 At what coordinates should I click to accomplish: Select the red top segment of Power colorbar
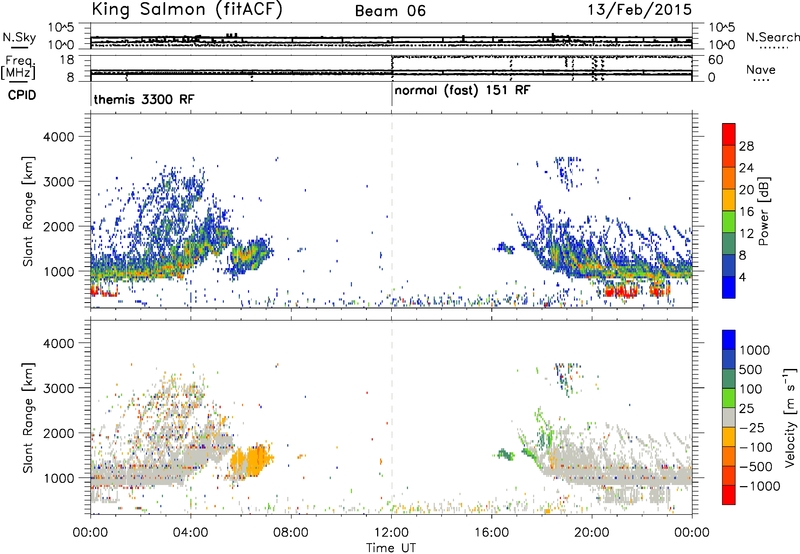pyautogui.click(x=729, y=134)
